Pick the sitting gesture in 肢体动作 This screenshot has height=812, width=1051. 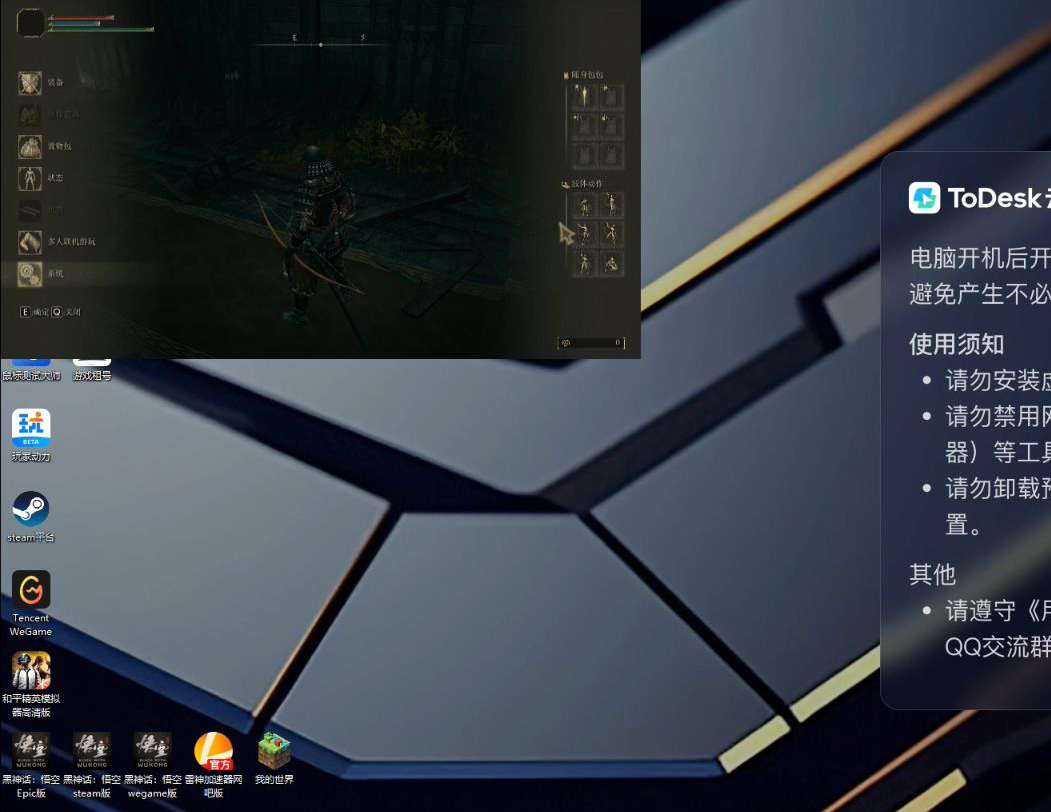(x=611, y=263)
